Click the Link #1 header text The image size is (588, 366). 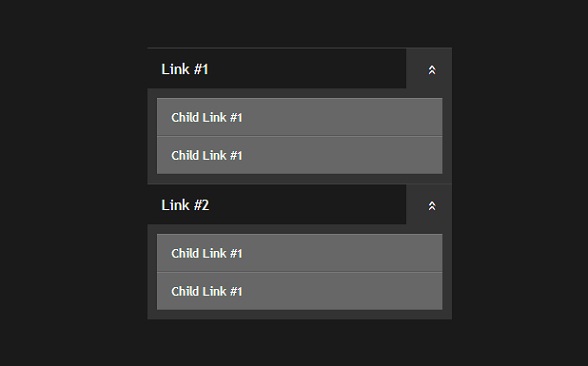click(185, 69)
